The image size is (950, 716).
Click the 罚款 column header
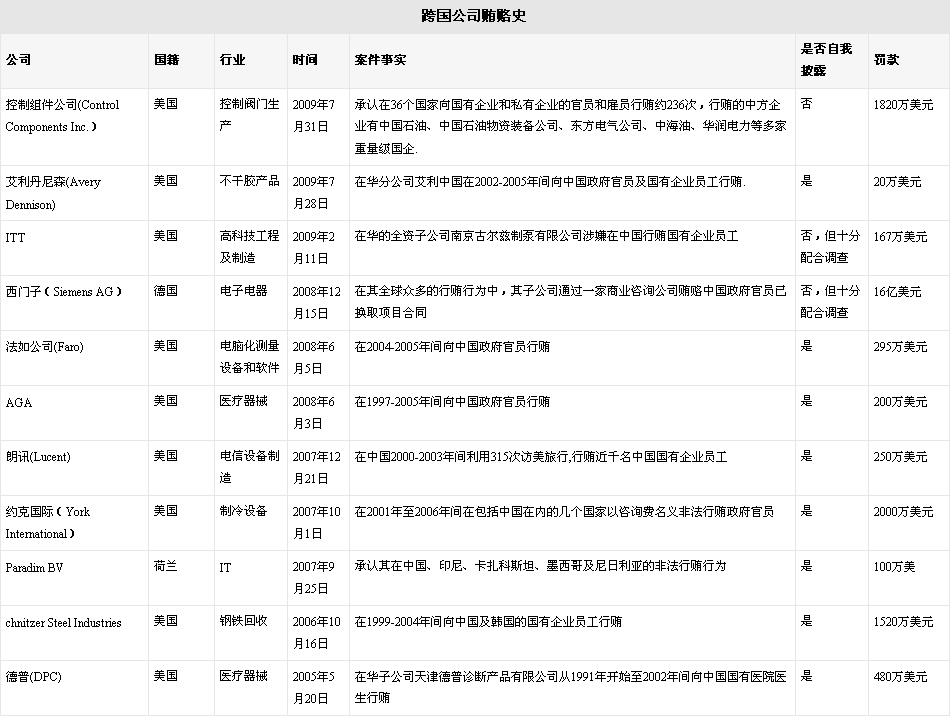click(x=886, y=60)
